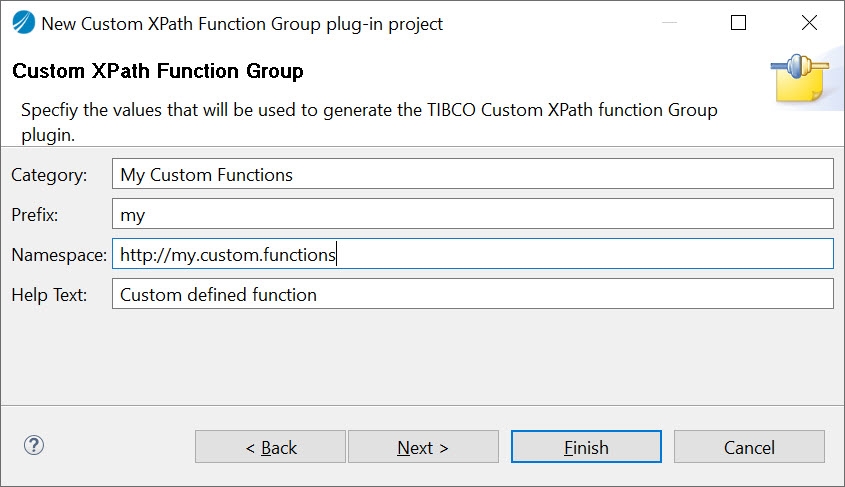Cancel the new plug-in project wizard
The height and width of the screenshot is (487, 845).
pos(749,447)
